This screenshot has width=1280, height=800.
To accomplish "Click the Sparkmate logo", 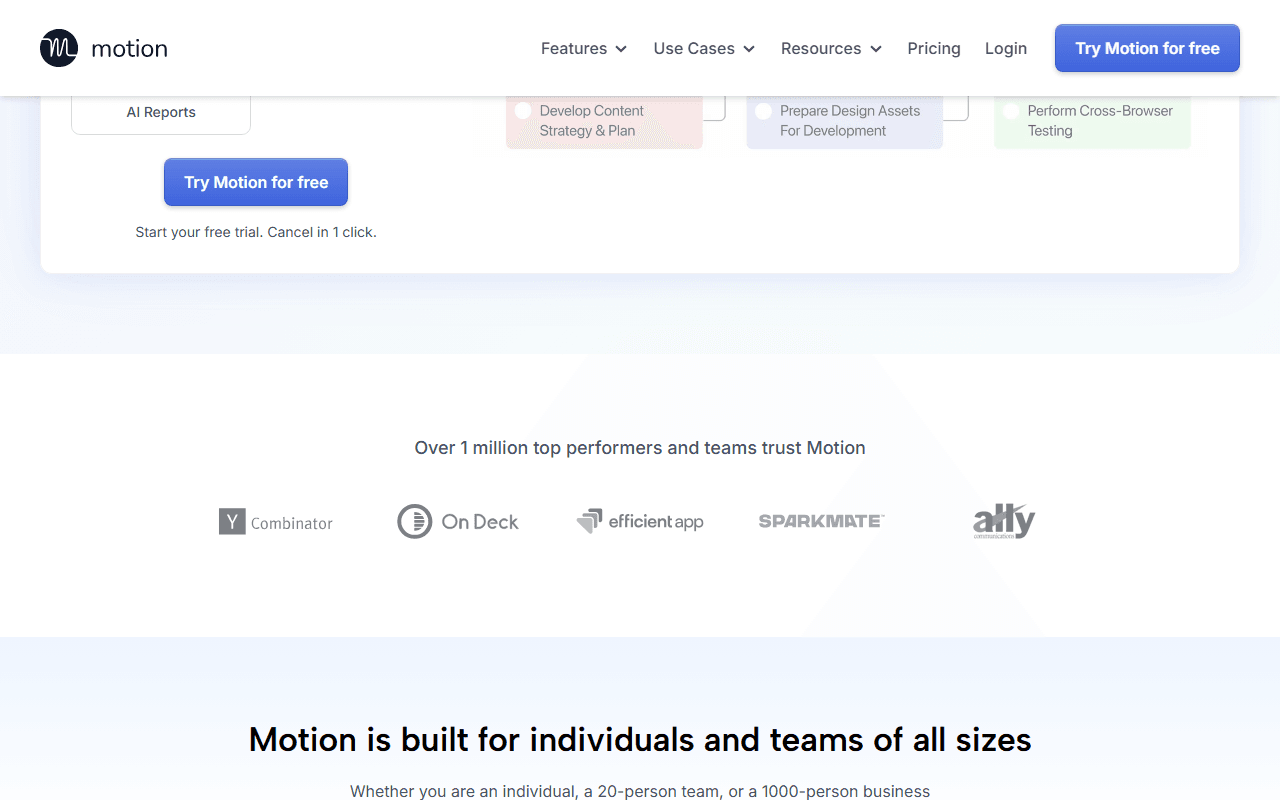I will [821, 521].
